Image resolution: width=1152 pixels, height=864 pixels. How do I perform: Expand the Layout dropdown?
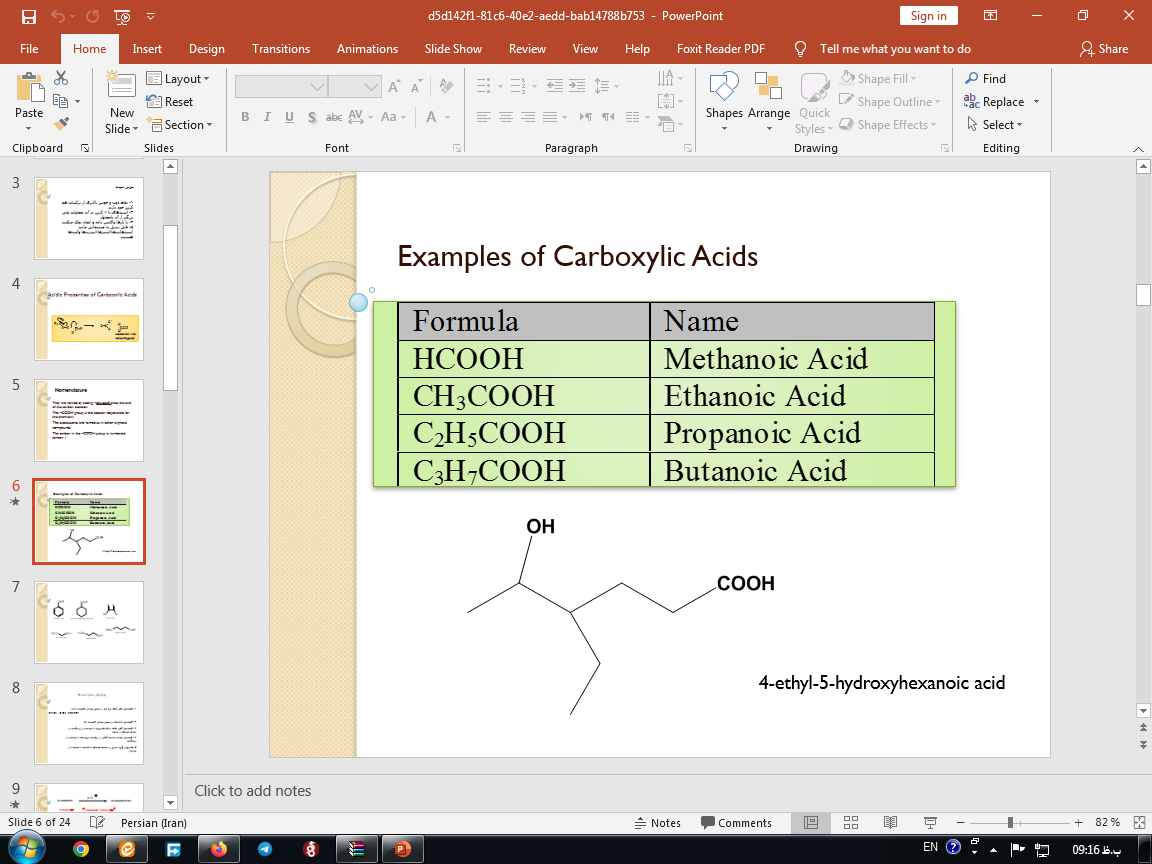pos(178,78)
